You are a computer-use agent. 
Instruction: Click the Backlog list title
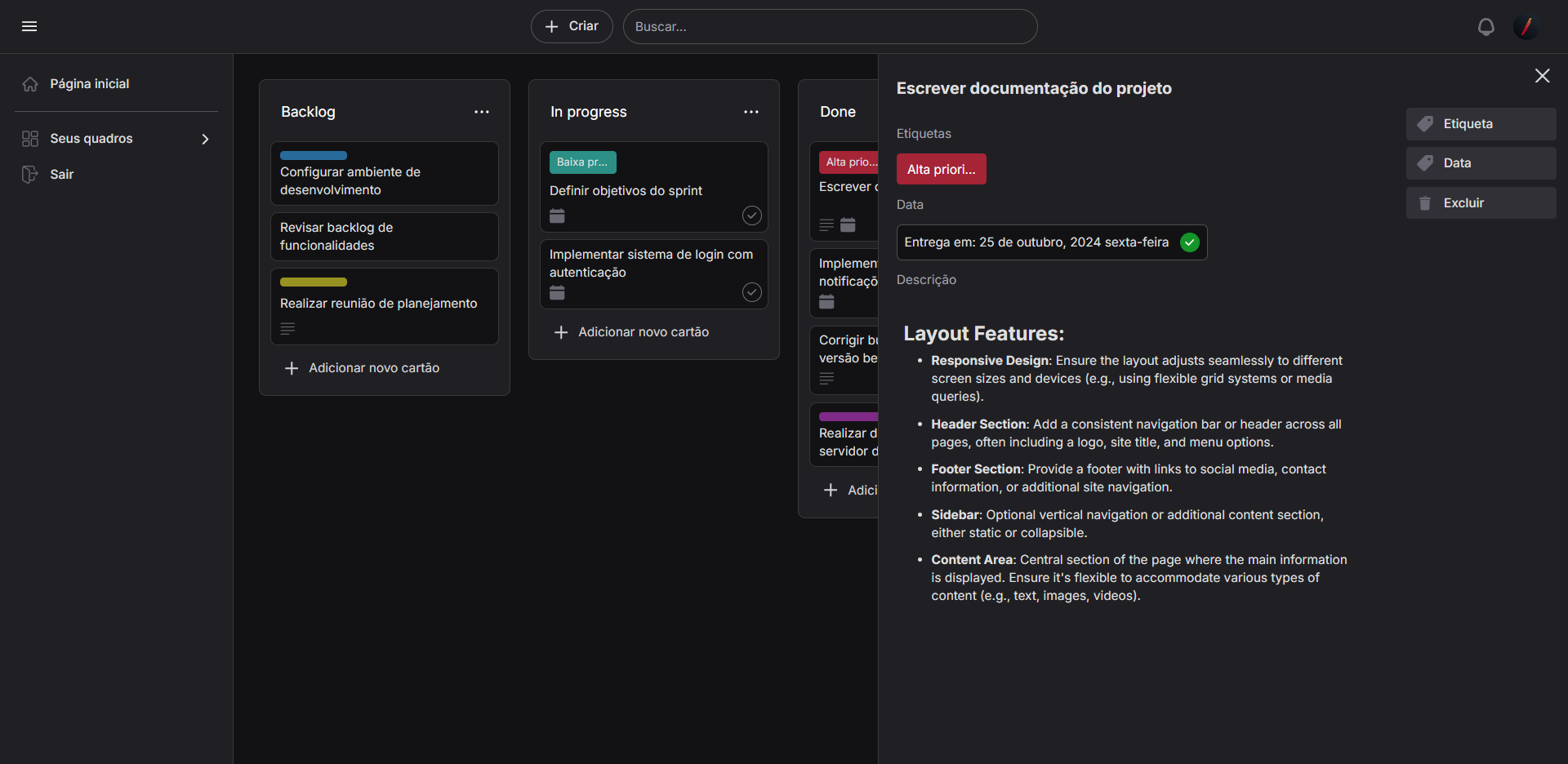click(308, 112)
